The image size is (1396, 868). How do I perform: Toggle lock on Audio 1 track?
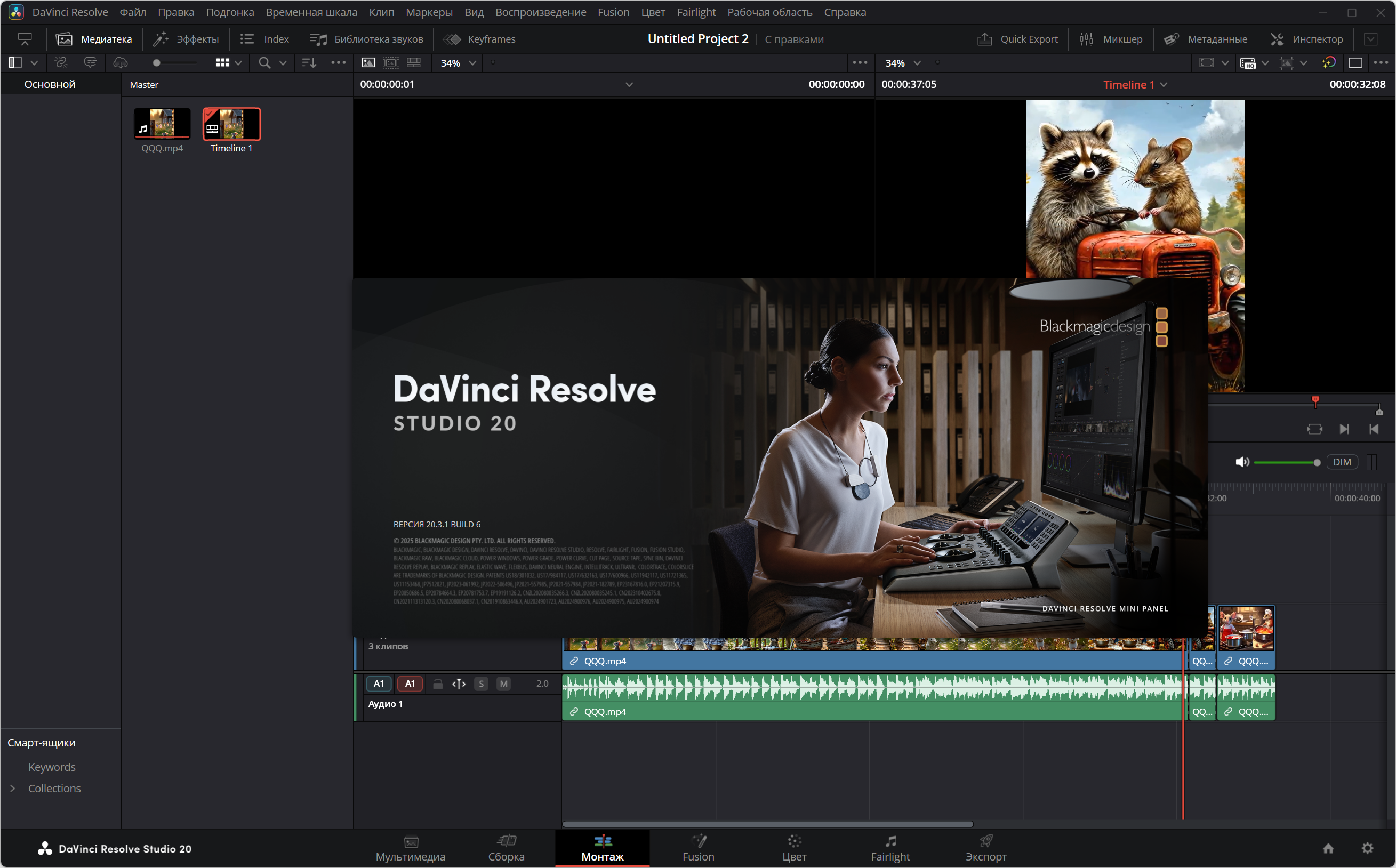coord(437,684)
